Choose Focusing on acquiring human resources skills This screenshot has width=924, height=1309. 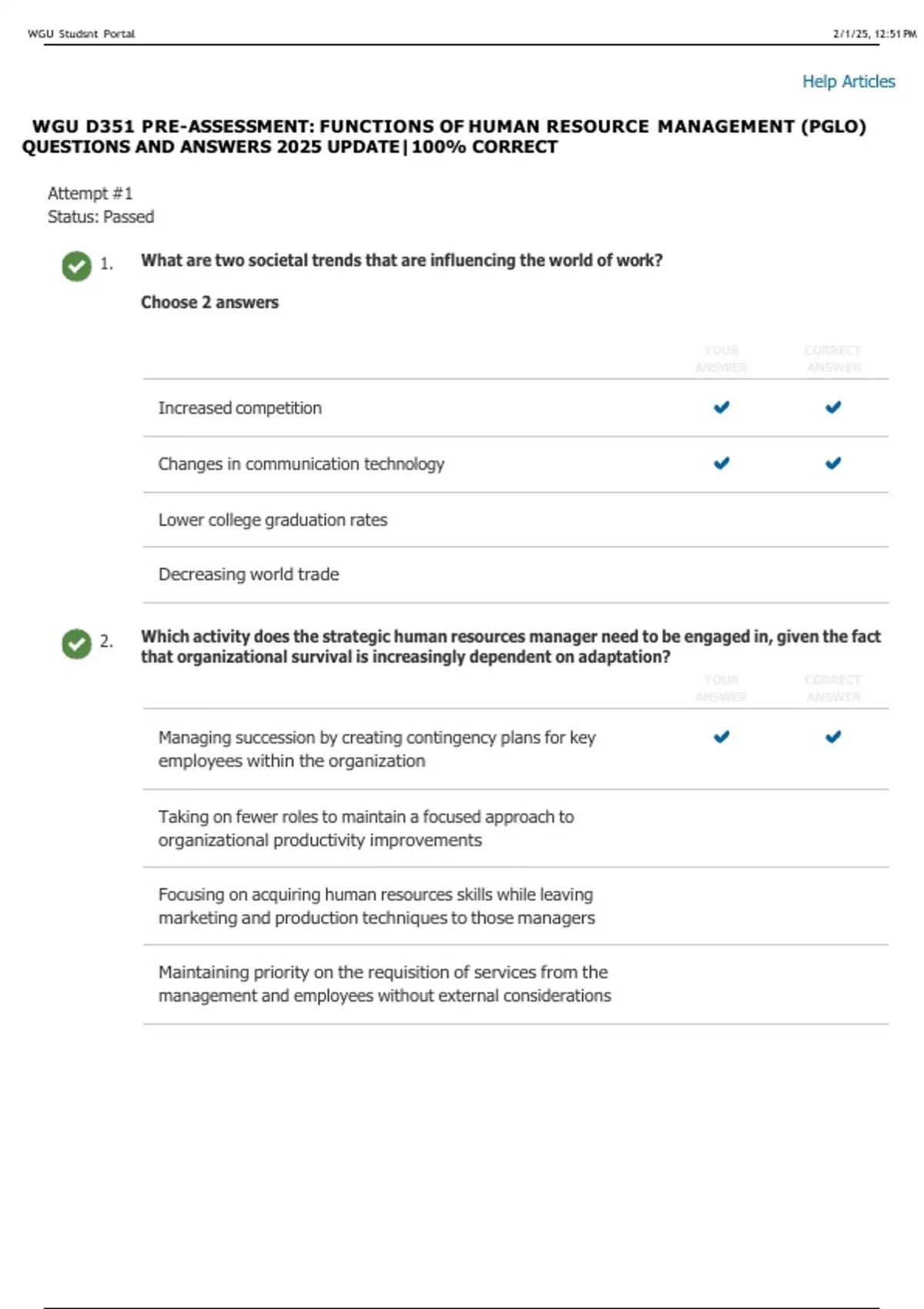pos(376,906)
